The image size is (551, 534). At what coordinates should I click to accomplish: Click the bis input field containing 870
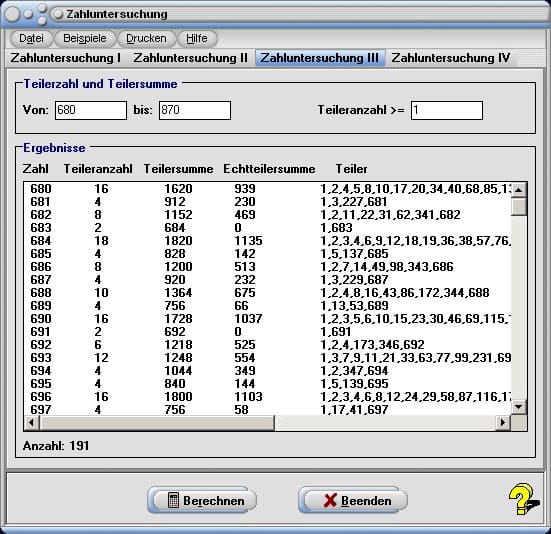point(195,110)
